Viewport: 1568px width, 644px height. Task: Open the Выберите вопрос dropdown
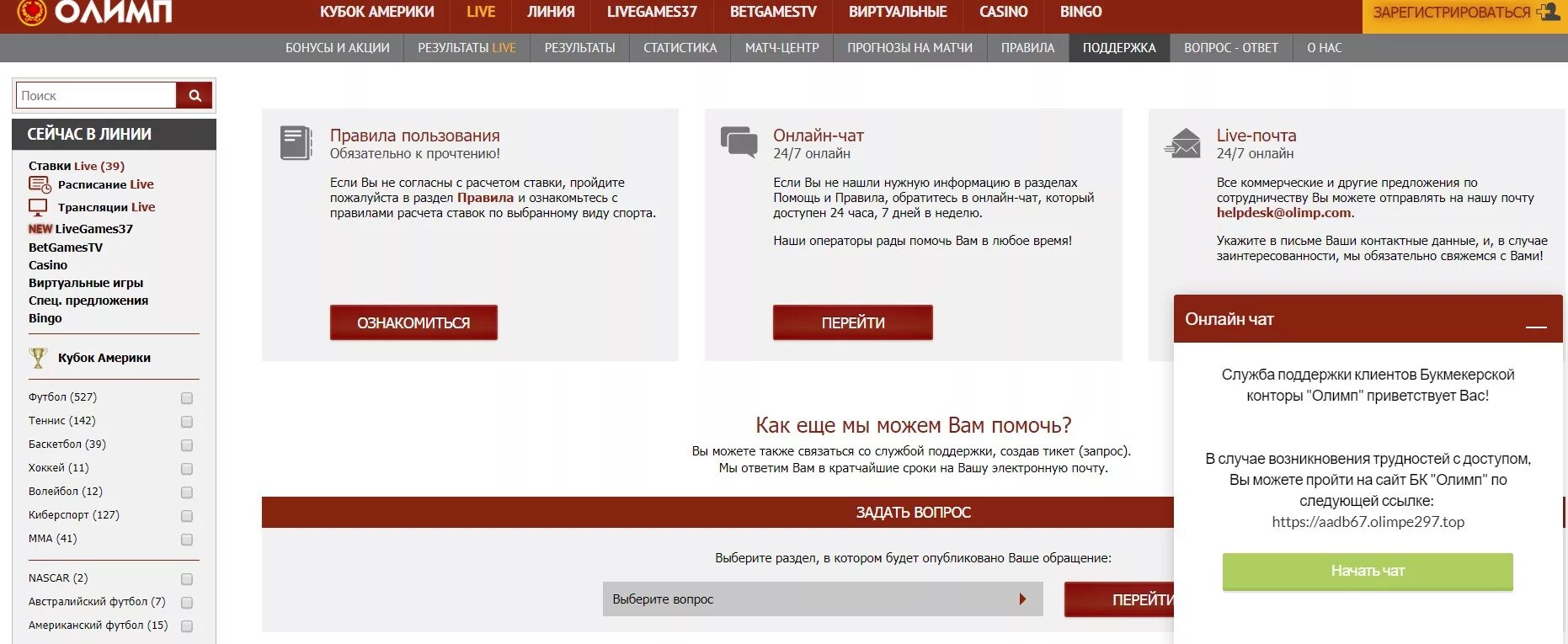point(823,599)
